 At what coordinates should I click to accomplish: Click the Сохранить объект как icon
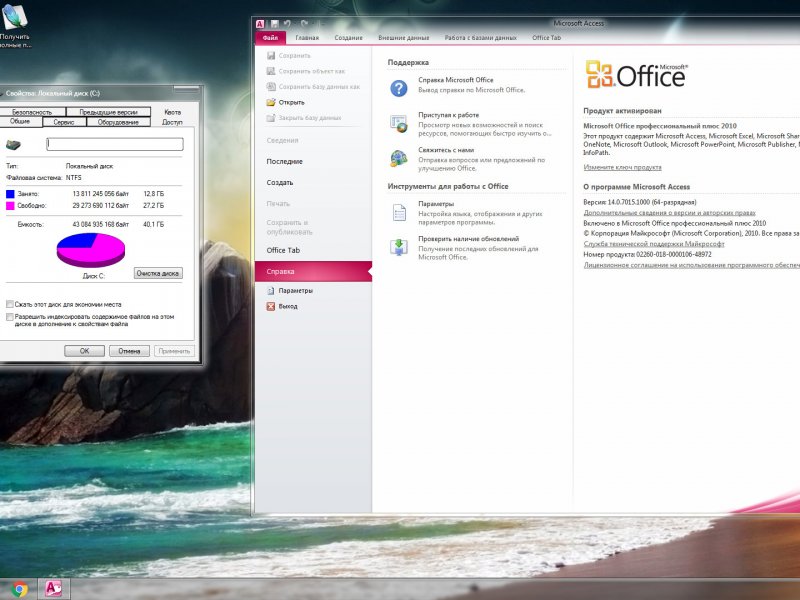[x=271, y=71]
